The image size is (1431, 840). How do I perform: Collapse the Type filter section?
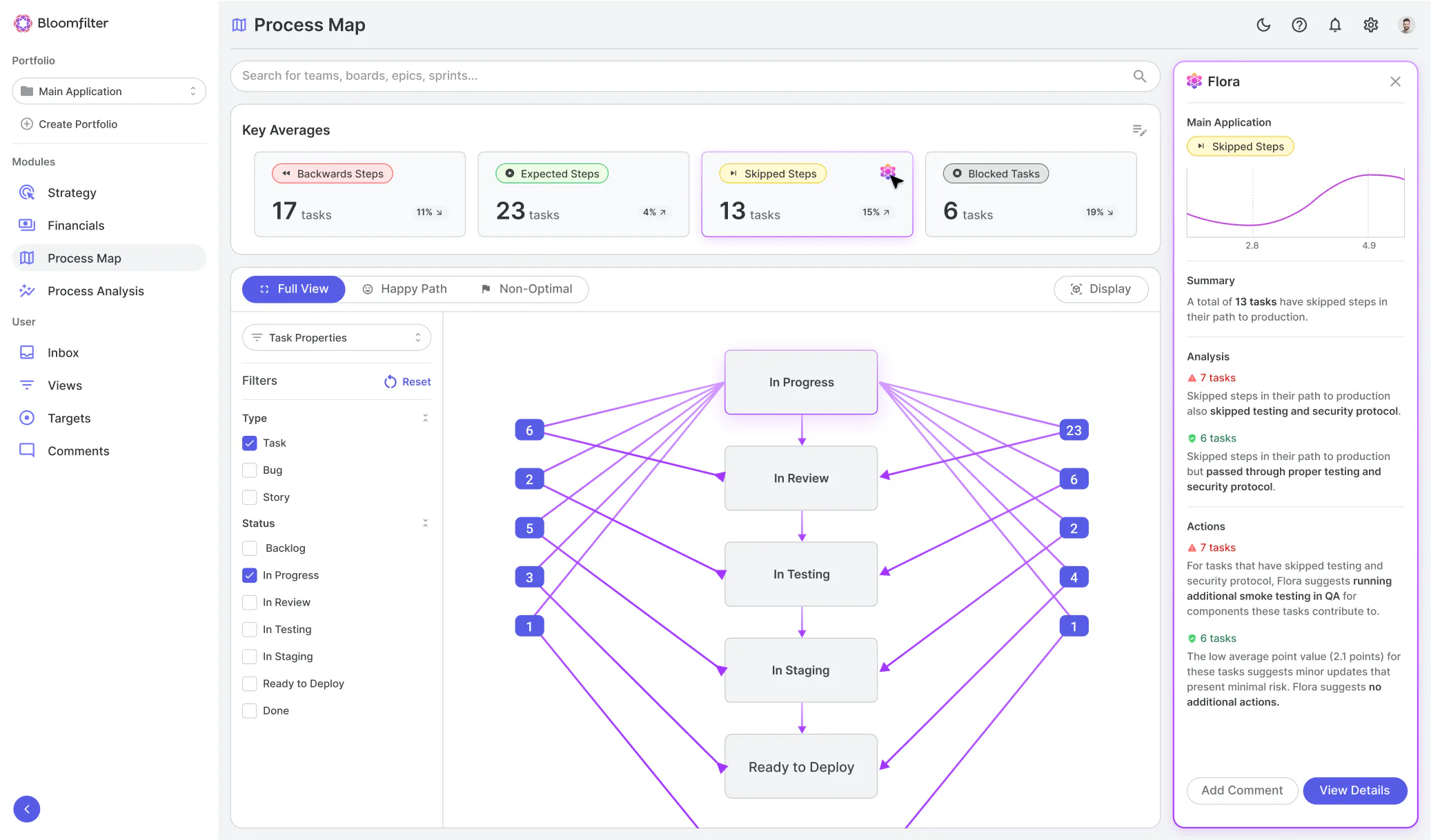(425, 418)
